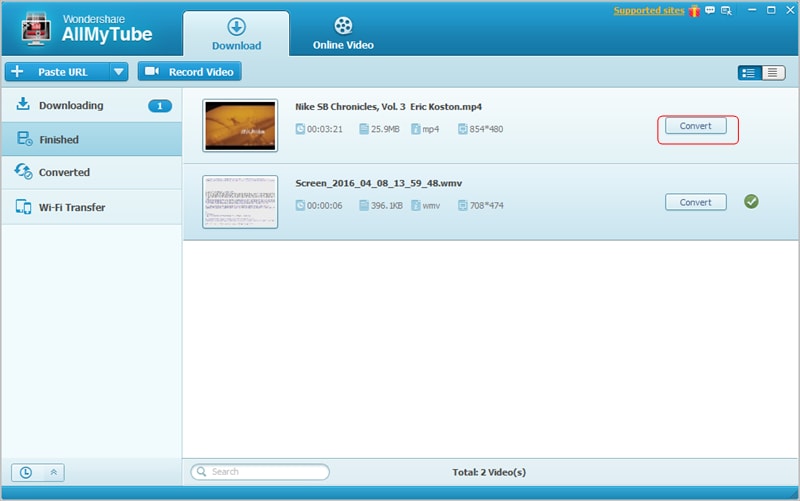The height and width of the screenshot is (501, 800).
Task: Switch to the Online Video tab
Action: [343, 34]
